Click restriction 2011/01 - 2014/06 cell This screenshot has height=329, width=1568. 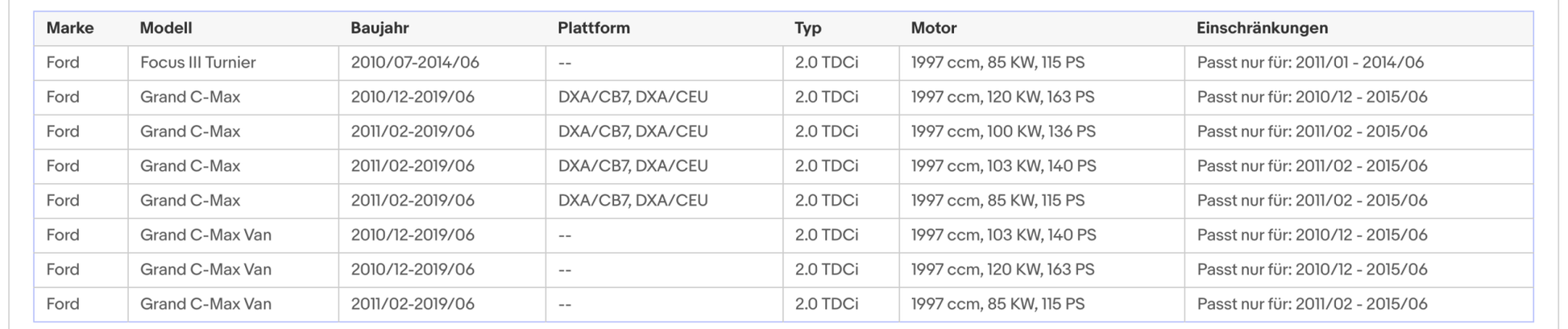pos(1359,63)
